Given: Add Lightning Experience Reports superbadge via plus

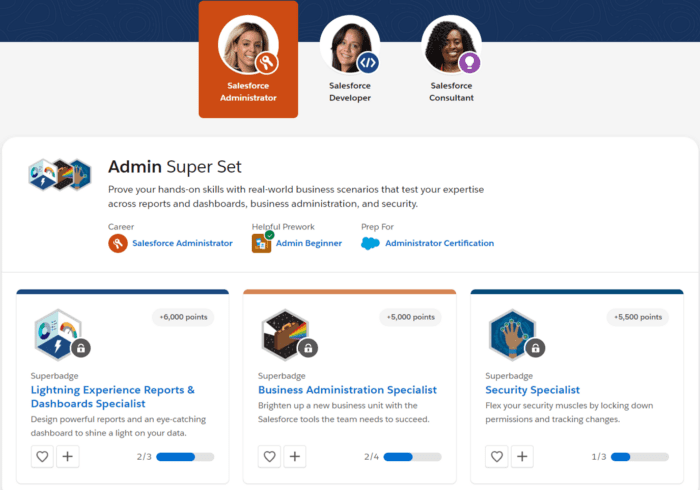Looking at the screenshot, I should (x=68, y=457).
